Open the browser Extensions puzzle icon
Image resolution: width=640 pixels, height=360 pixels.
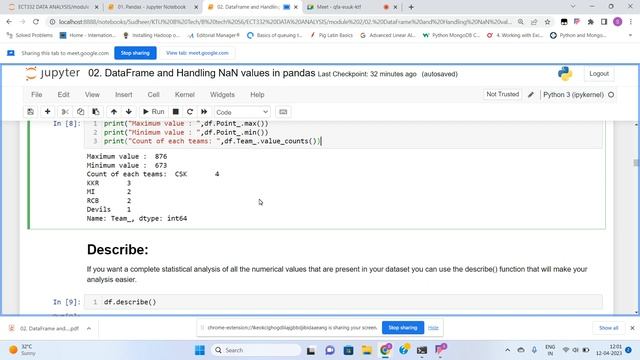click(x=591, y=22)
